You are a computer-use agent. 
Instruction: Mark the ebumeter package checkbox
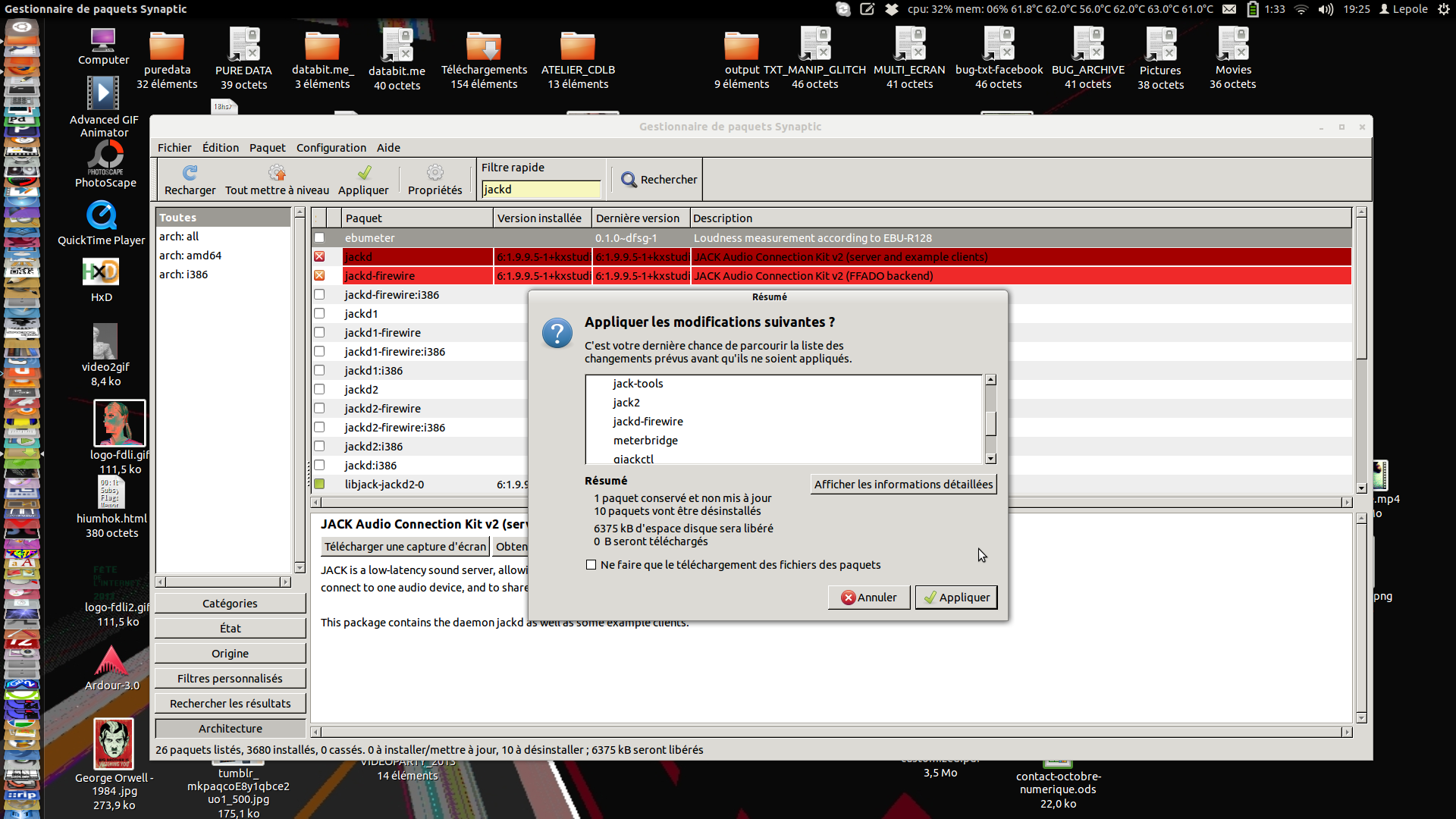(319, 238)
